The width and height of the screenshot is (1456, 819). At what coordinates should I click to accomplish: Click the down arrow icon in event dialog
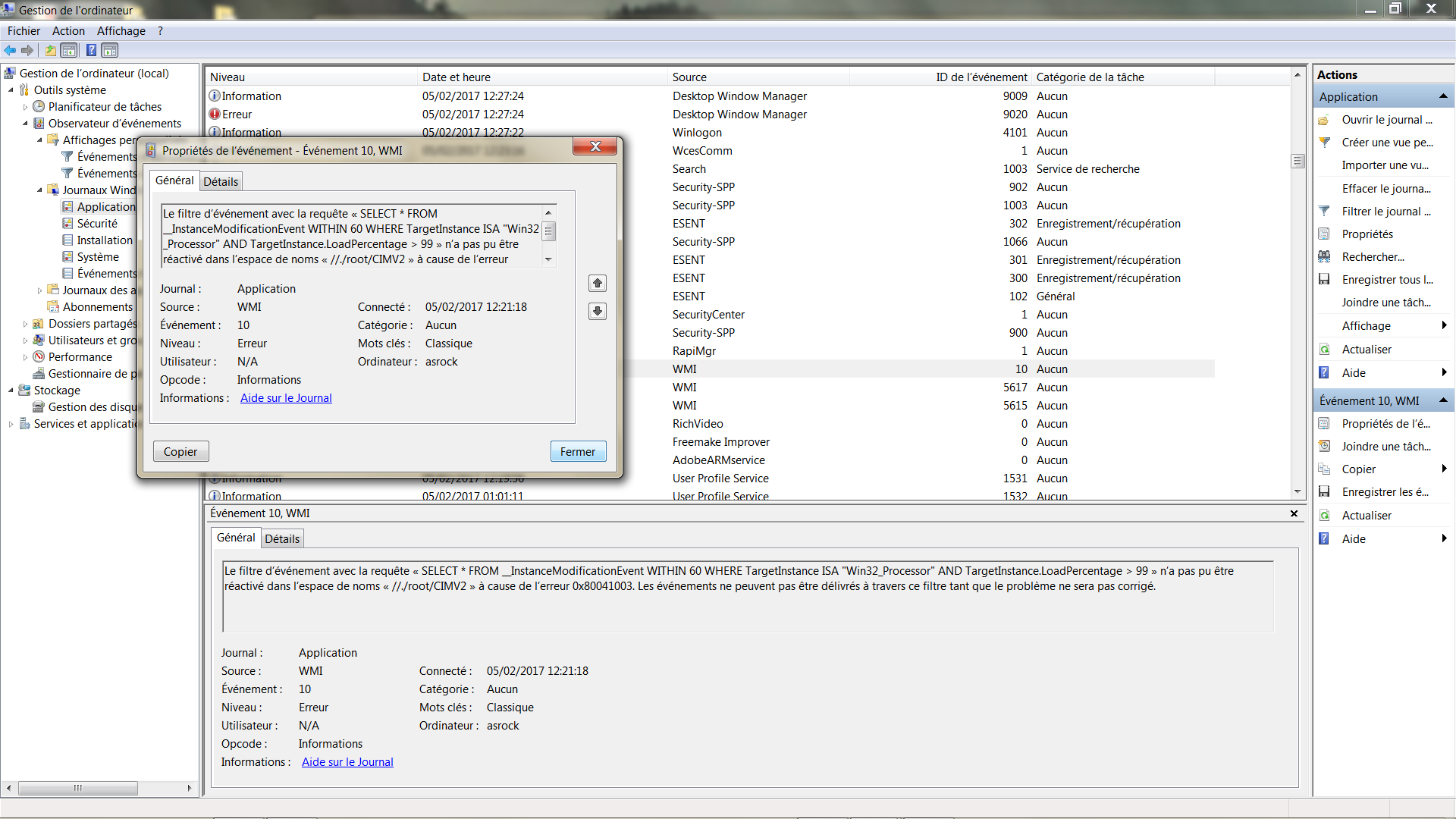click(x=598, y=312)
